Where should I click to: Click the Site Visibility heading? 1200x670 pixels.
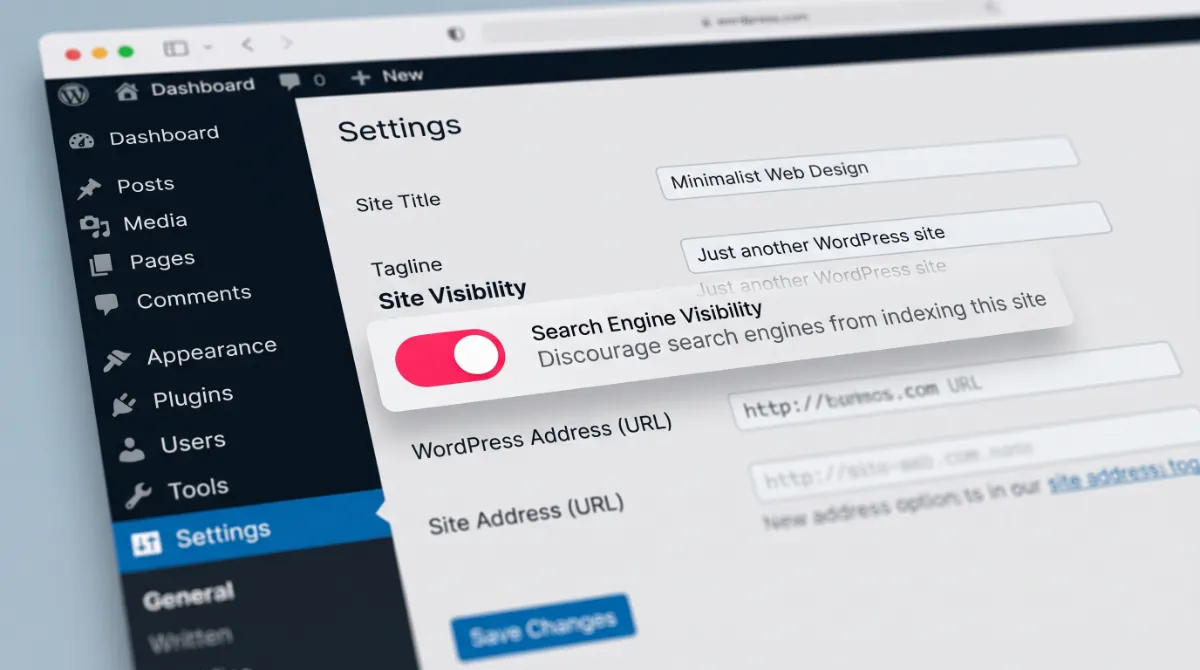[452, 294]
